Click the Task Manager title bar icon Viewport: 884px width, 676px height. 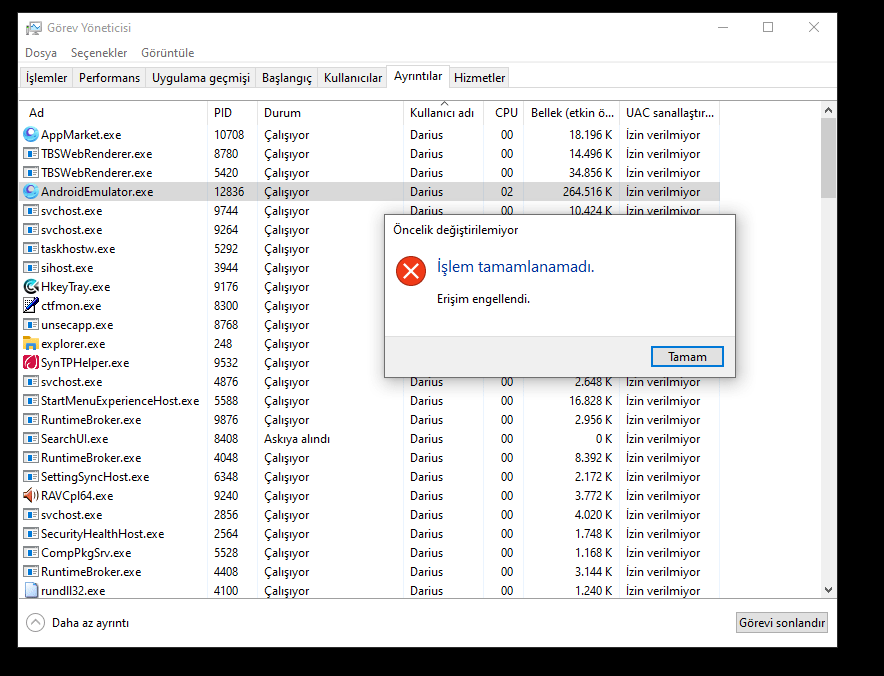click(34, 28)
